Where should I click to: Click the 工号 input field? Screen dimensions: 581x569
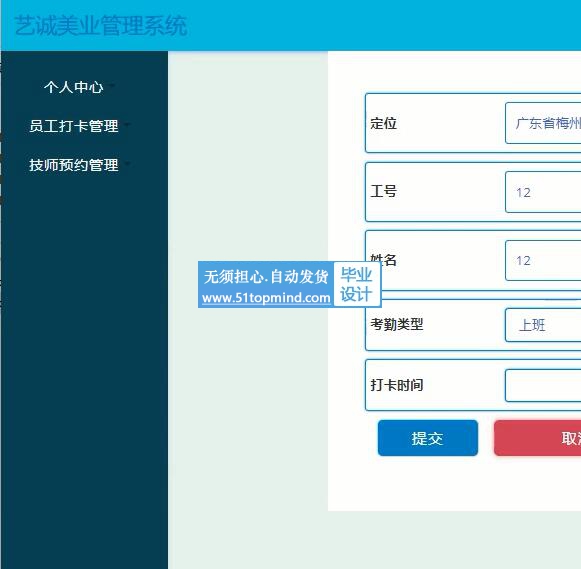(x=543, y=192)
